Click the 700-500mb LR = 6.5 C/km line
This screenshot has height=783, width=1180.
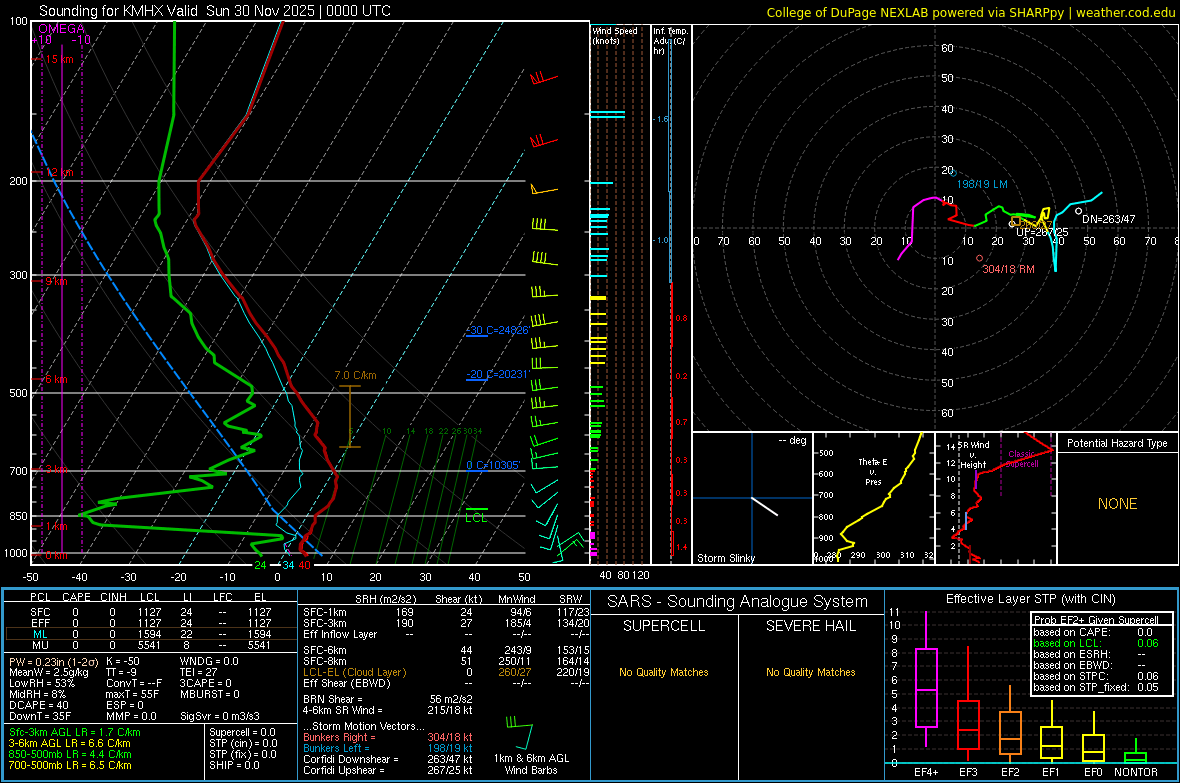pyautogui.click(x=70, y=765)
